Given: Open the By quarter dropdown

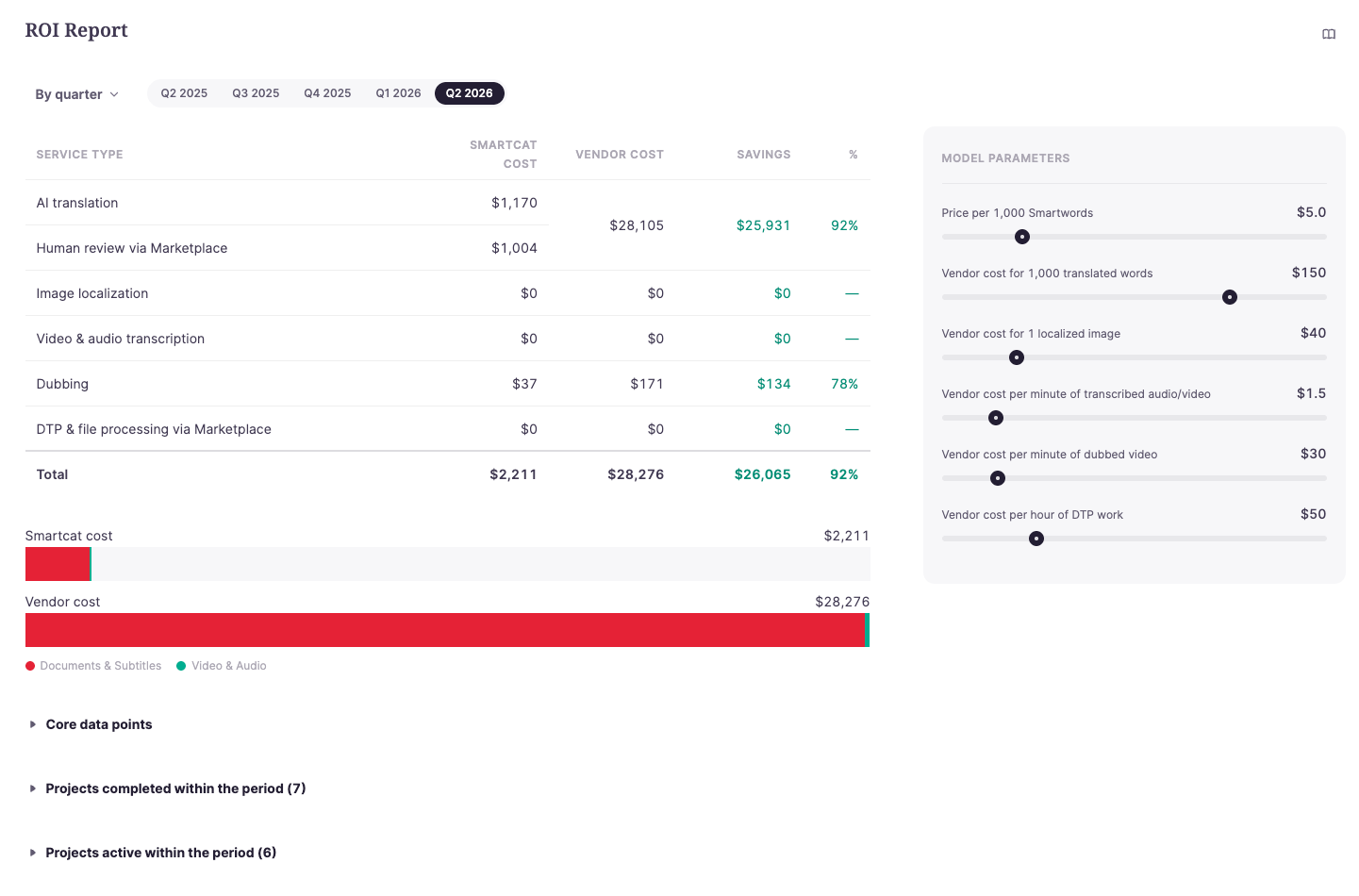Looking at the screenshot, I should pos(76,94).
